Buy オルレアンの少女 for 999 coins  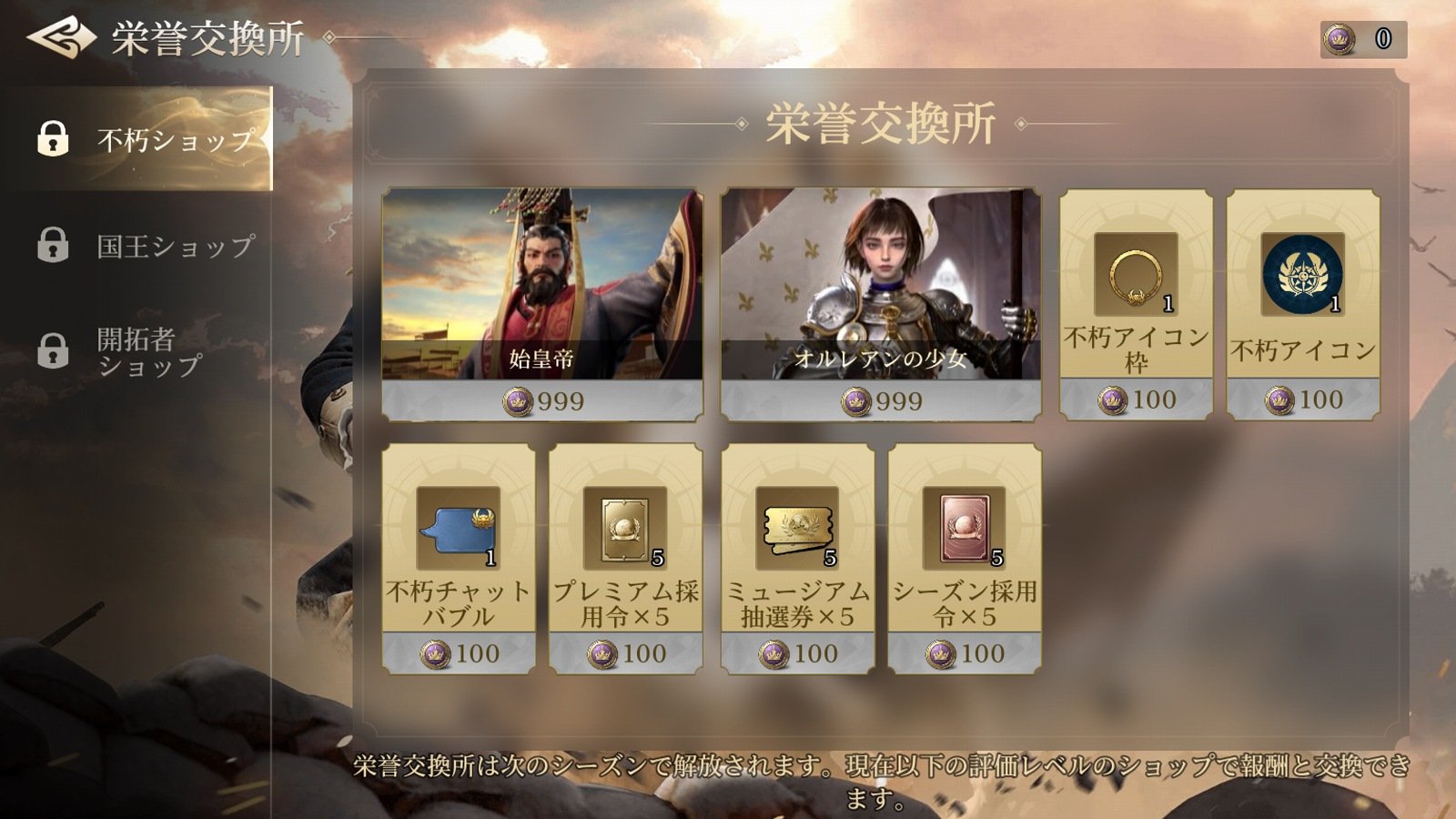881,400
